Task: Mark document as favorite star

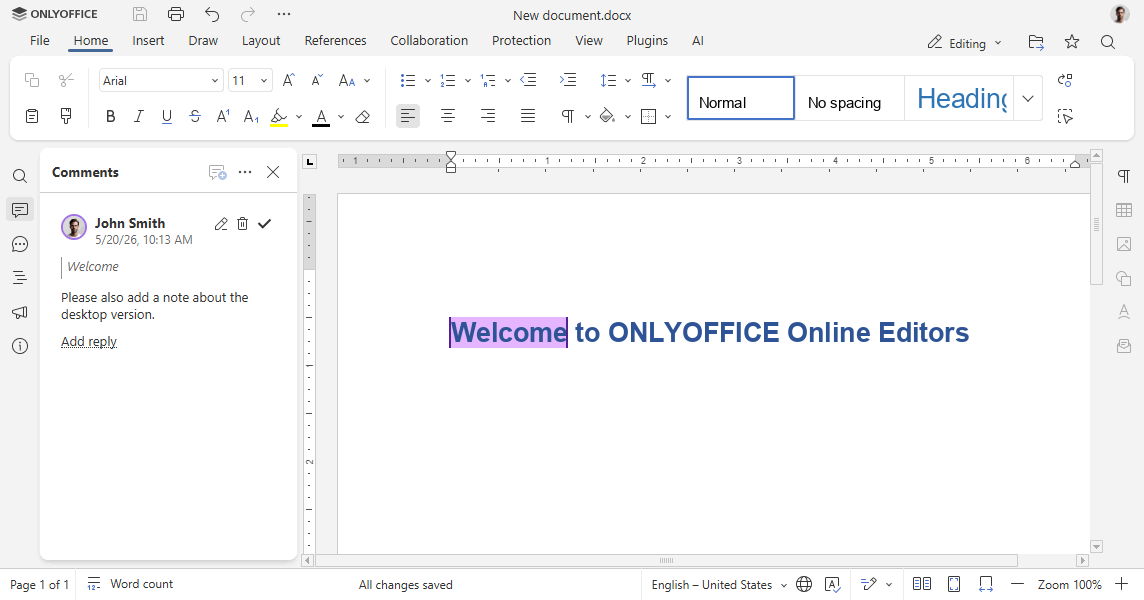Action: click(x=1072, y=42)
